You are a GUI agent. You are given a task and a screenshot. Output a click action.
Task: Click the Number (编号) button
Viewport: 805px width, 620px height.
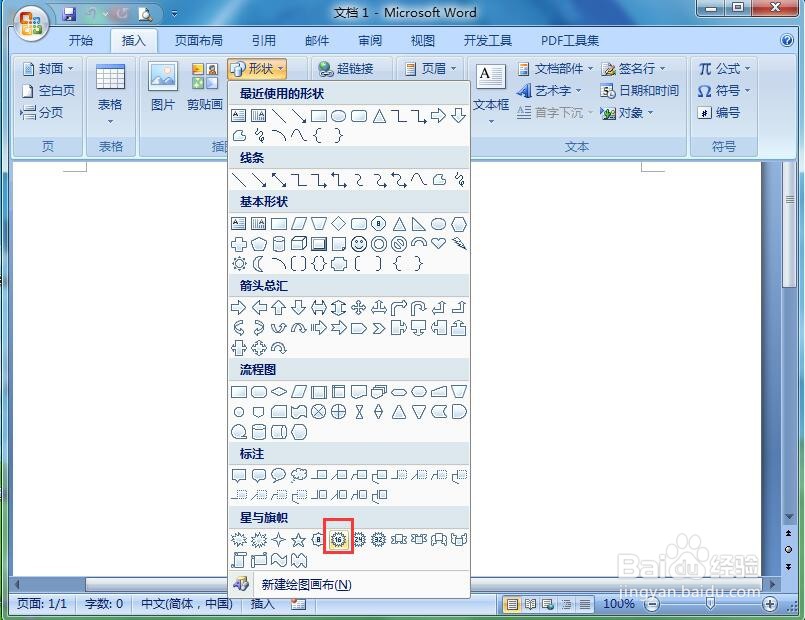click(x=719, y=112)
